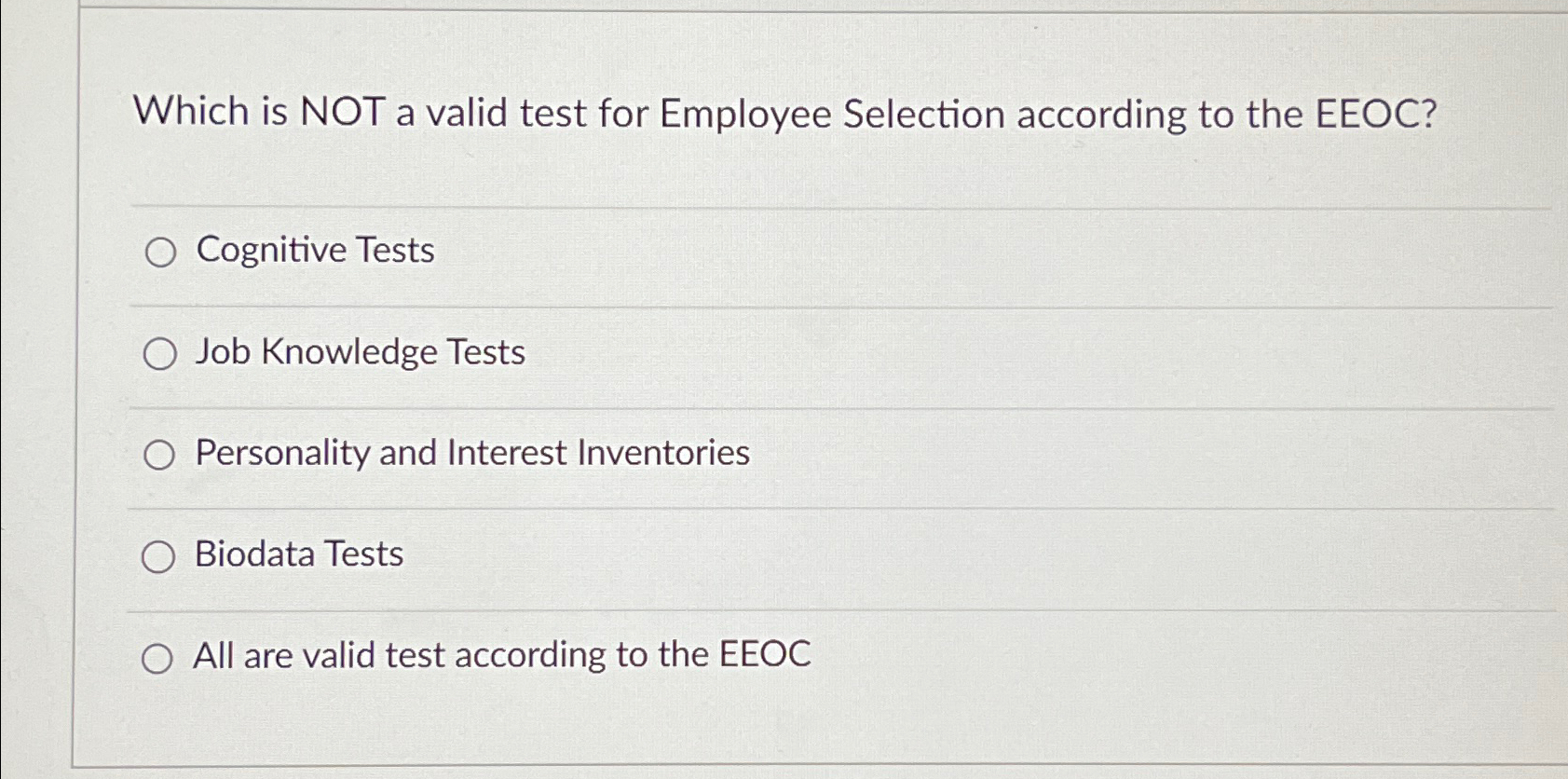The height and width of the screenshot is (779, 1568).
Task: Click the second answer row
Action: click(745, 354)
